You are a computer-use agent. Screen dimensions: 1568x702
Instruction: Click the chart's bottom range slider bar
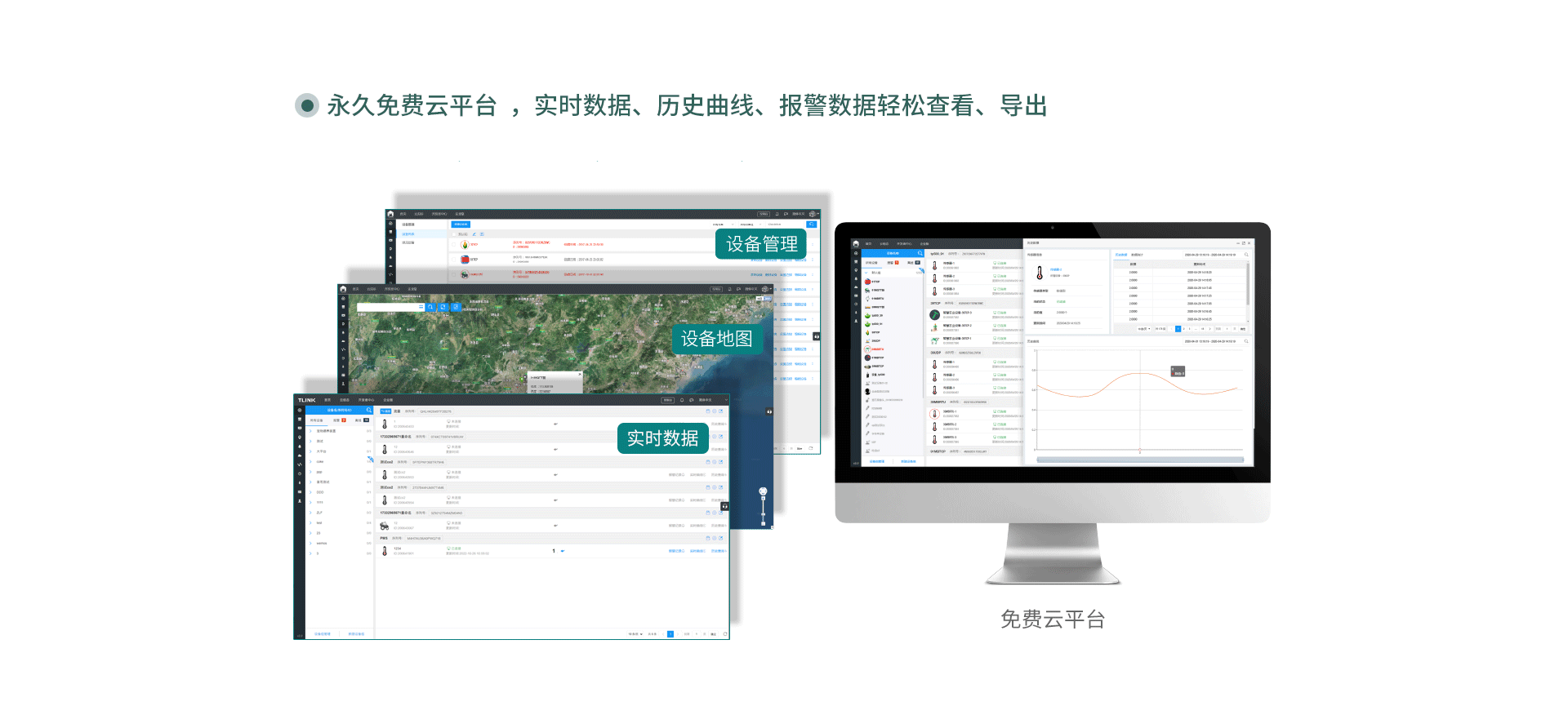(1139, 460)
